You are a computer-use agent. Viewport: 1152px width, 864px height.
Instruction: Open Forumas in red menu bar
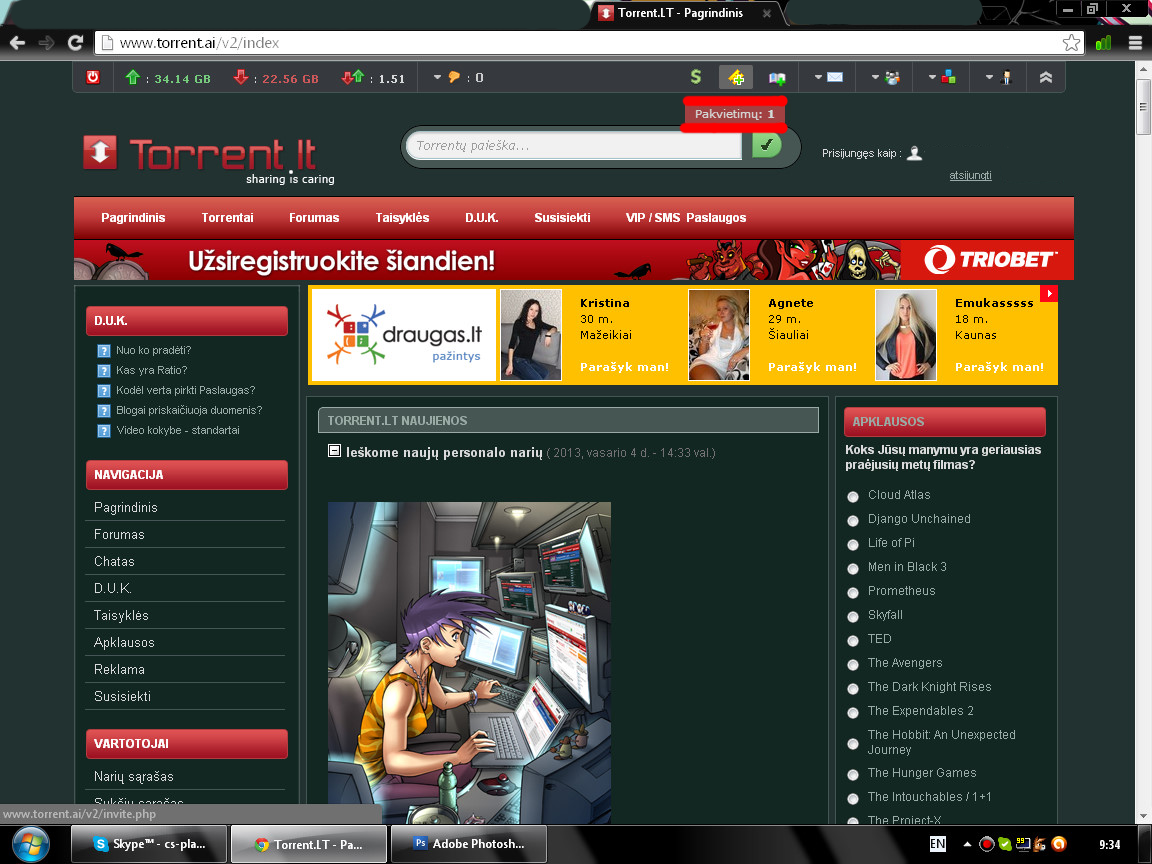(x=314, y=217)
